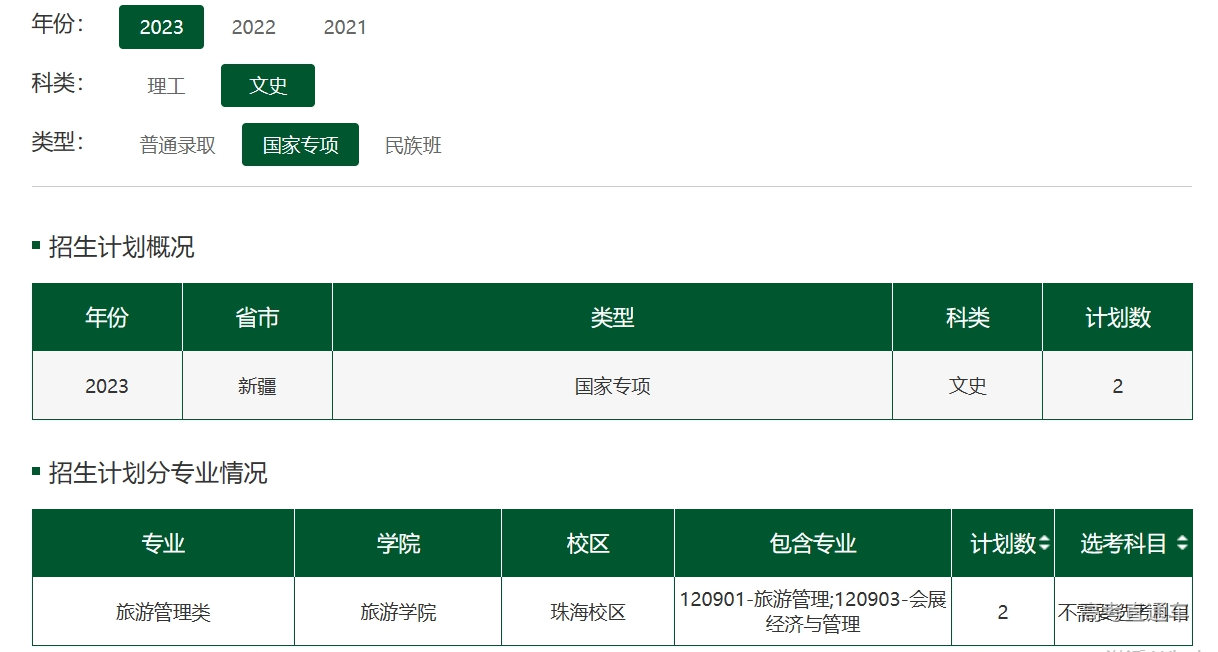Choose the 2021 year option
This screenshot has width=1218, height=652.
[345, 27]
